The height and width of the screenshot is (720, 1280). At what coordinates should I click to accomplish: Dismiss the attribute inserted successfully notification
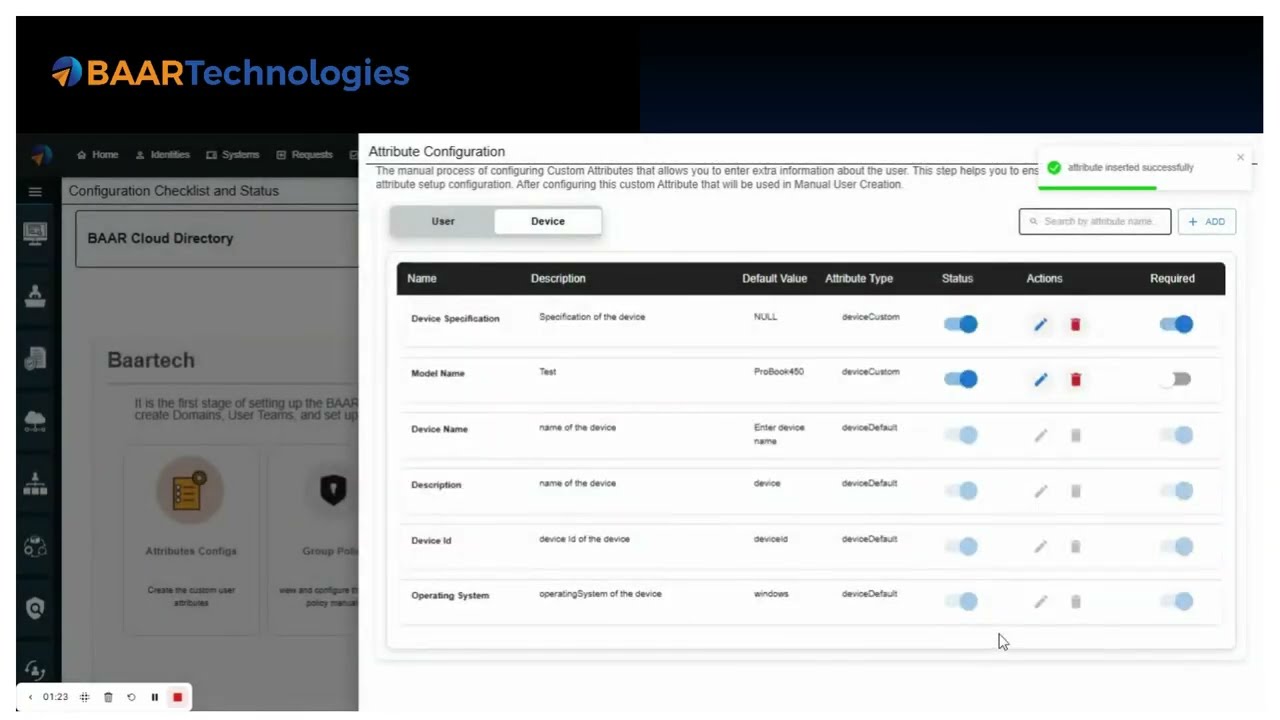click(x=1240, y=157)
